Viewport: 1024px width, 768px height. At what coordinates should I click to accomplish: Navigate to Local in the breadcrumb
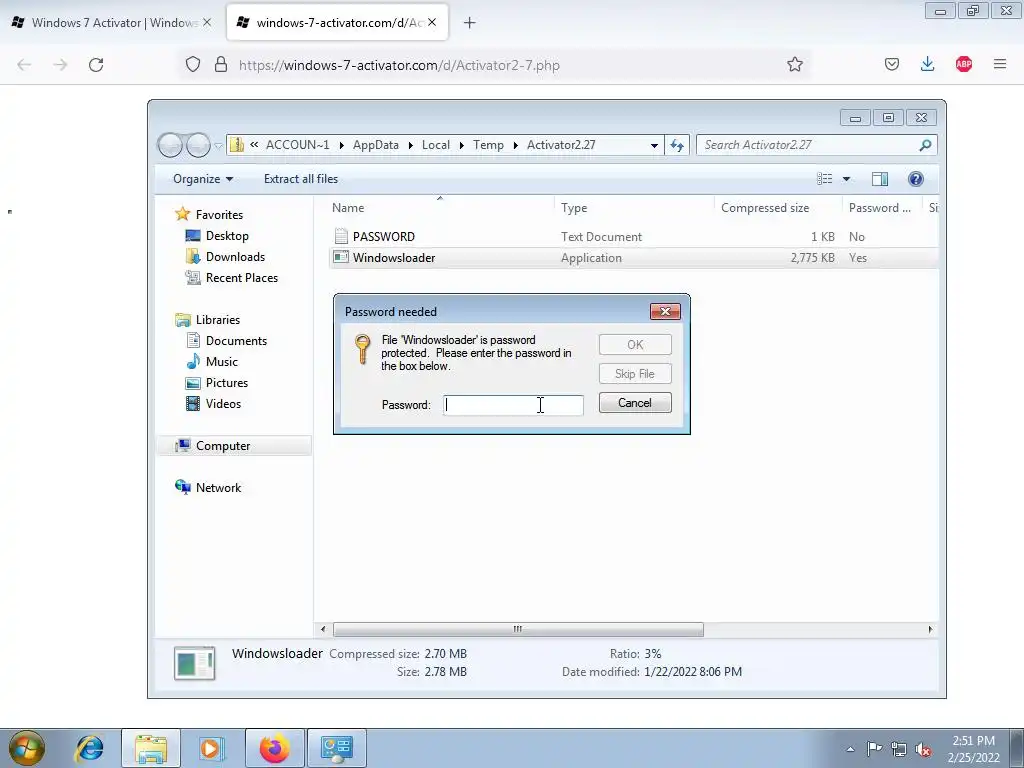tap(436, 145)
